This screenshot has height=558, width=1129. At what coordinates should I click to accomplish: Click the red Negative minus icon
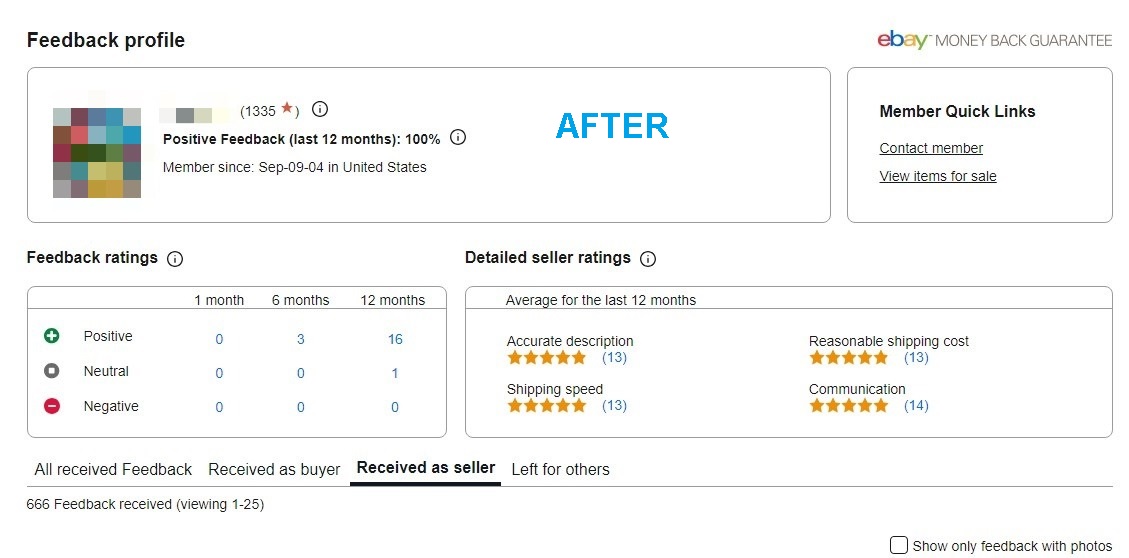(x=52, y=407)
